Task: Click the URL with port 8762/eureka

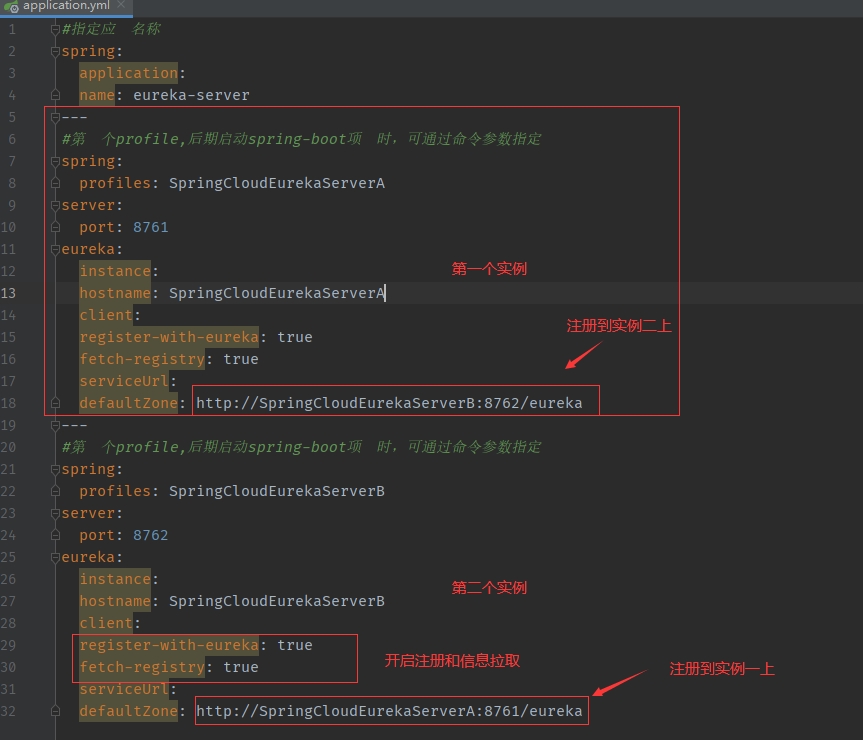Action: pyautogui.click(x=389, y=403)
